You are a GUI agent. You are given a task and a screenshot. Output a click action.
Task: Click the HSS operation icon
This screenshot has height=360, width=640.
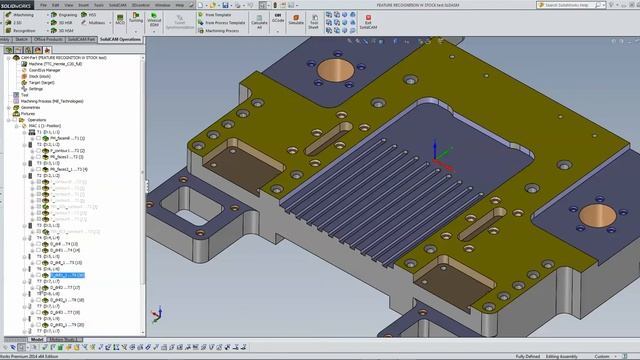[x=84, y=15]
